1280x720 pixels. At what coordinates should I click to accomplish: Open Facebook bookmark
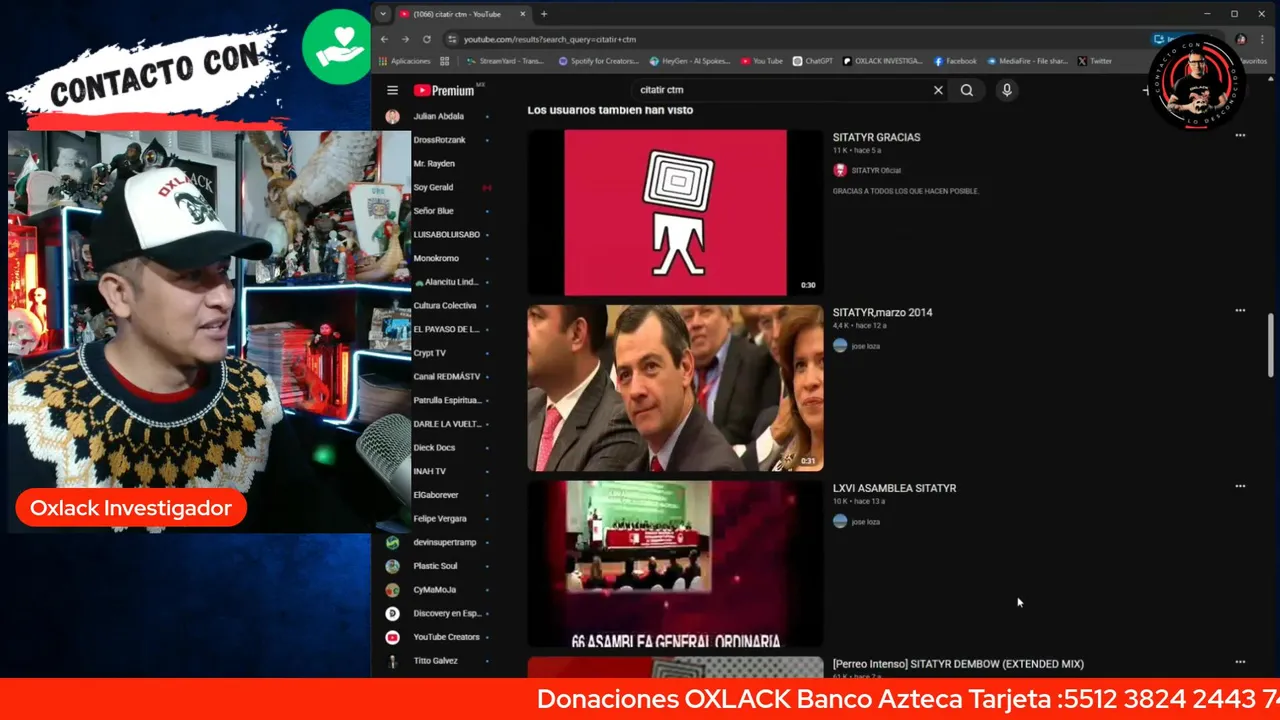point(955,61)
